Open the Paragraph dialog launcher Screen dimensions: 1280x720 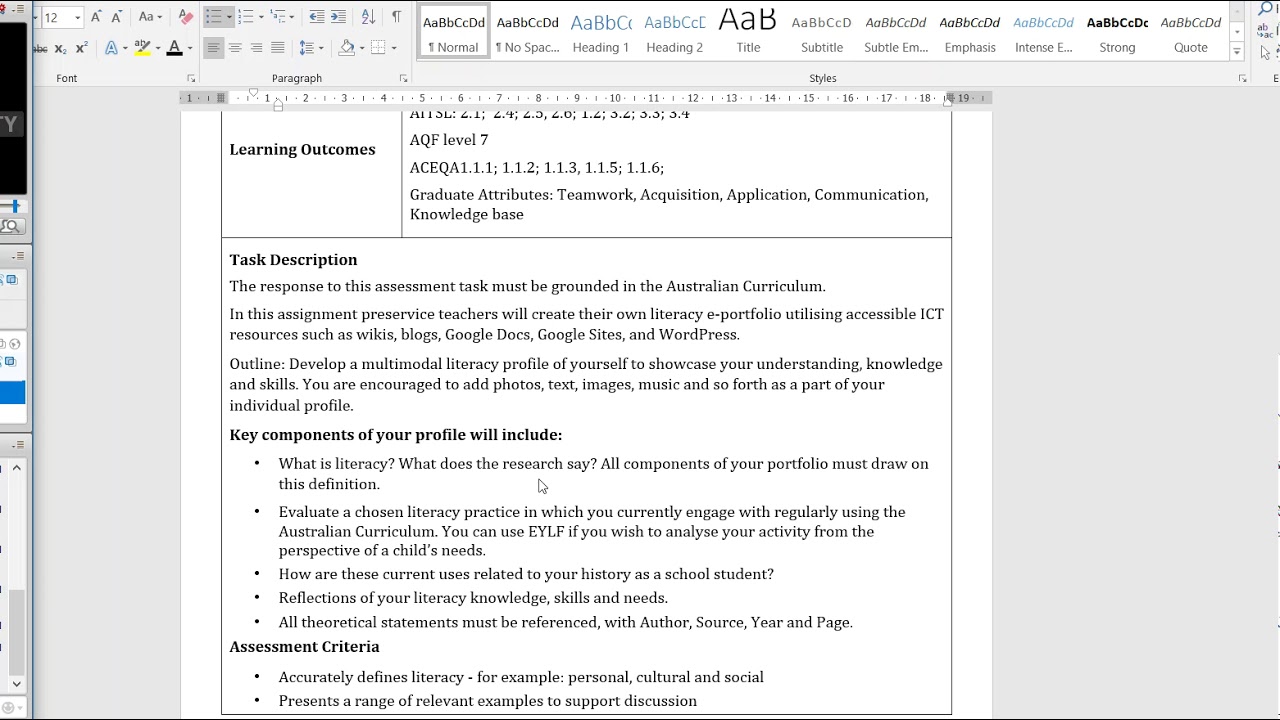[403, 78]
